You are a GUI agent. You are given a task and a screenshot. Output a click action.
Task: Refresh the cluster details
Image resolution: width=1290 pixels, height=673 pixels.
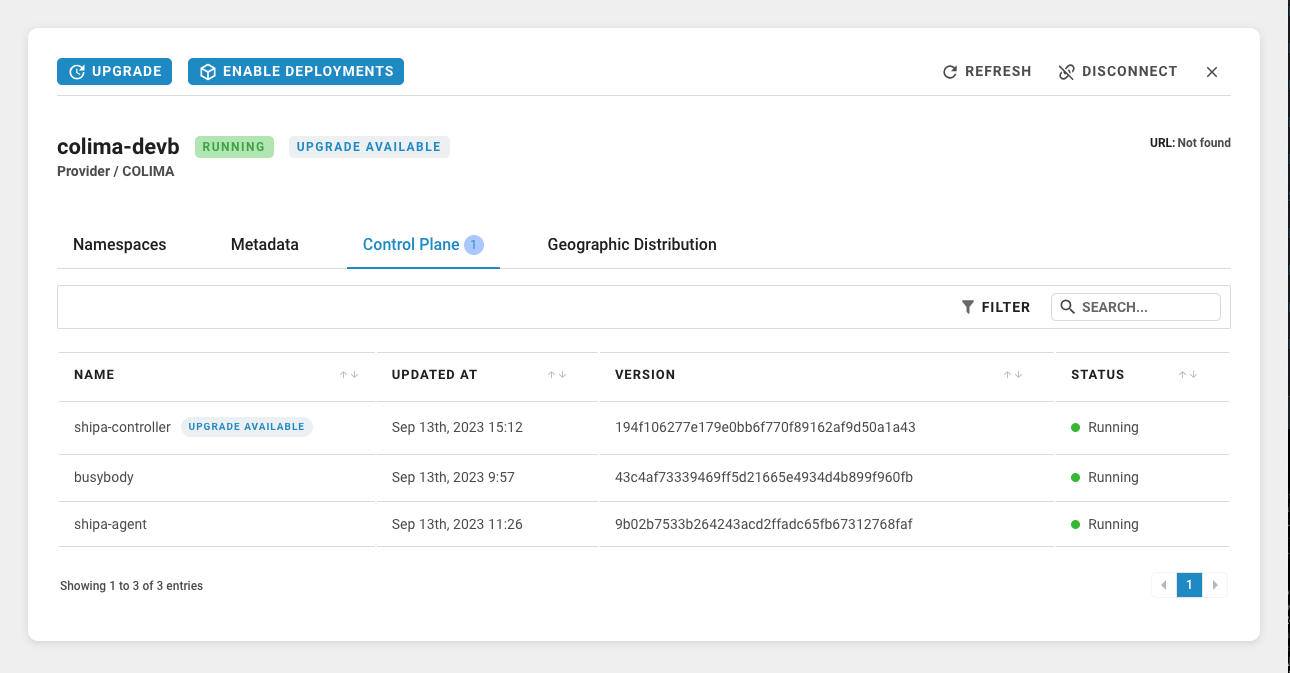(x=987, y=72)
